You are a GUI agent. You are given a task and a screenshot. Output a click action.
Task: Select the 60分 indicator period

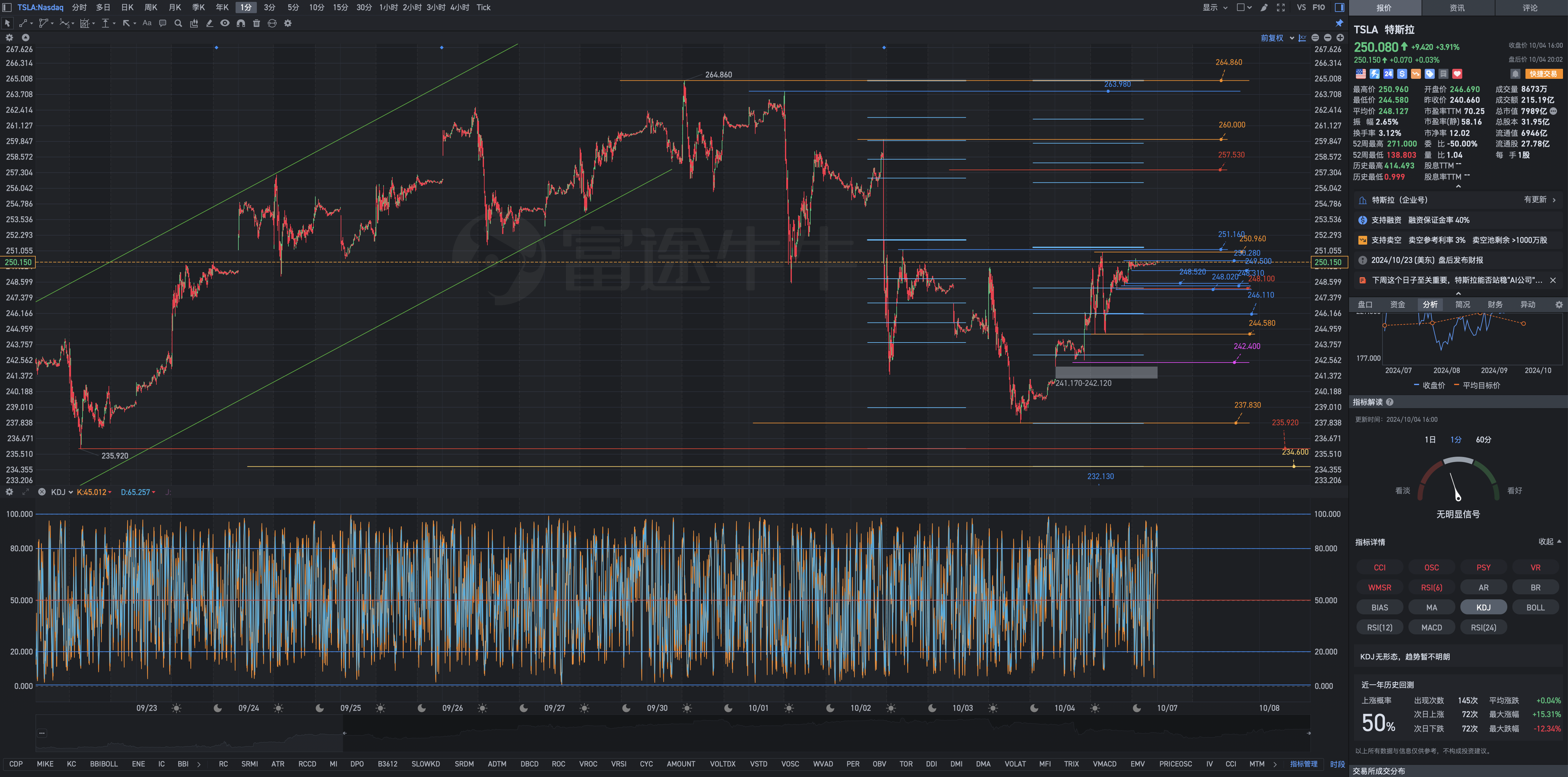1484,439
